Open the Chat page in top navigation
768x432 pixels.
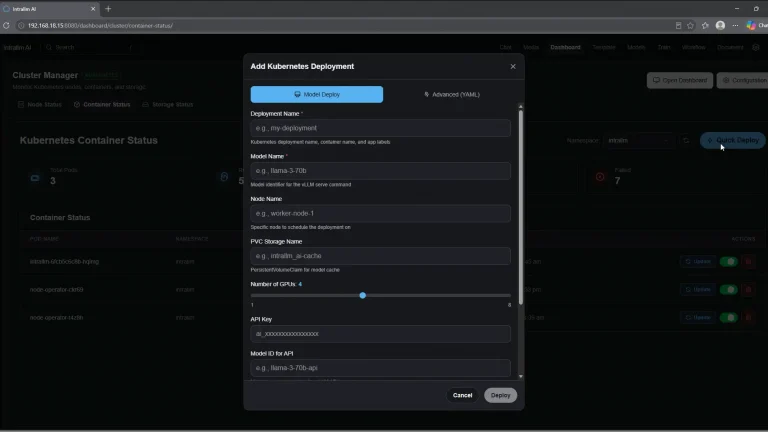pyautogui.click(x=505, y=48)
